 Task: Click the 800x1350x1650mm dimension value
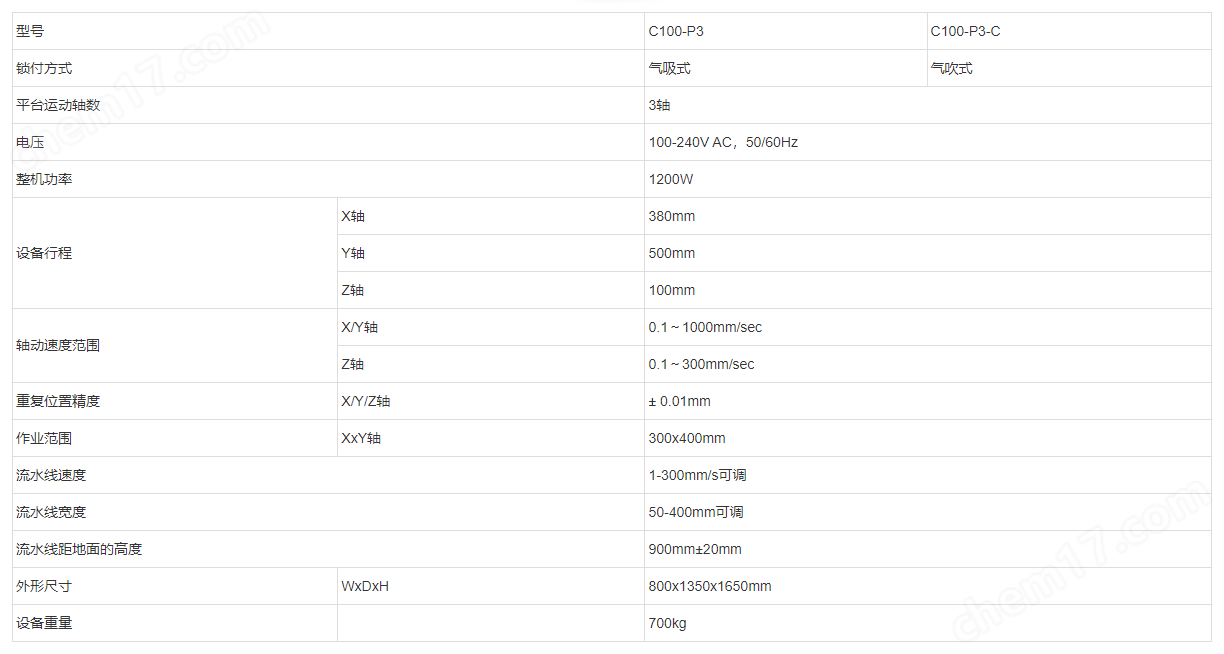click(x=710, y=587)
